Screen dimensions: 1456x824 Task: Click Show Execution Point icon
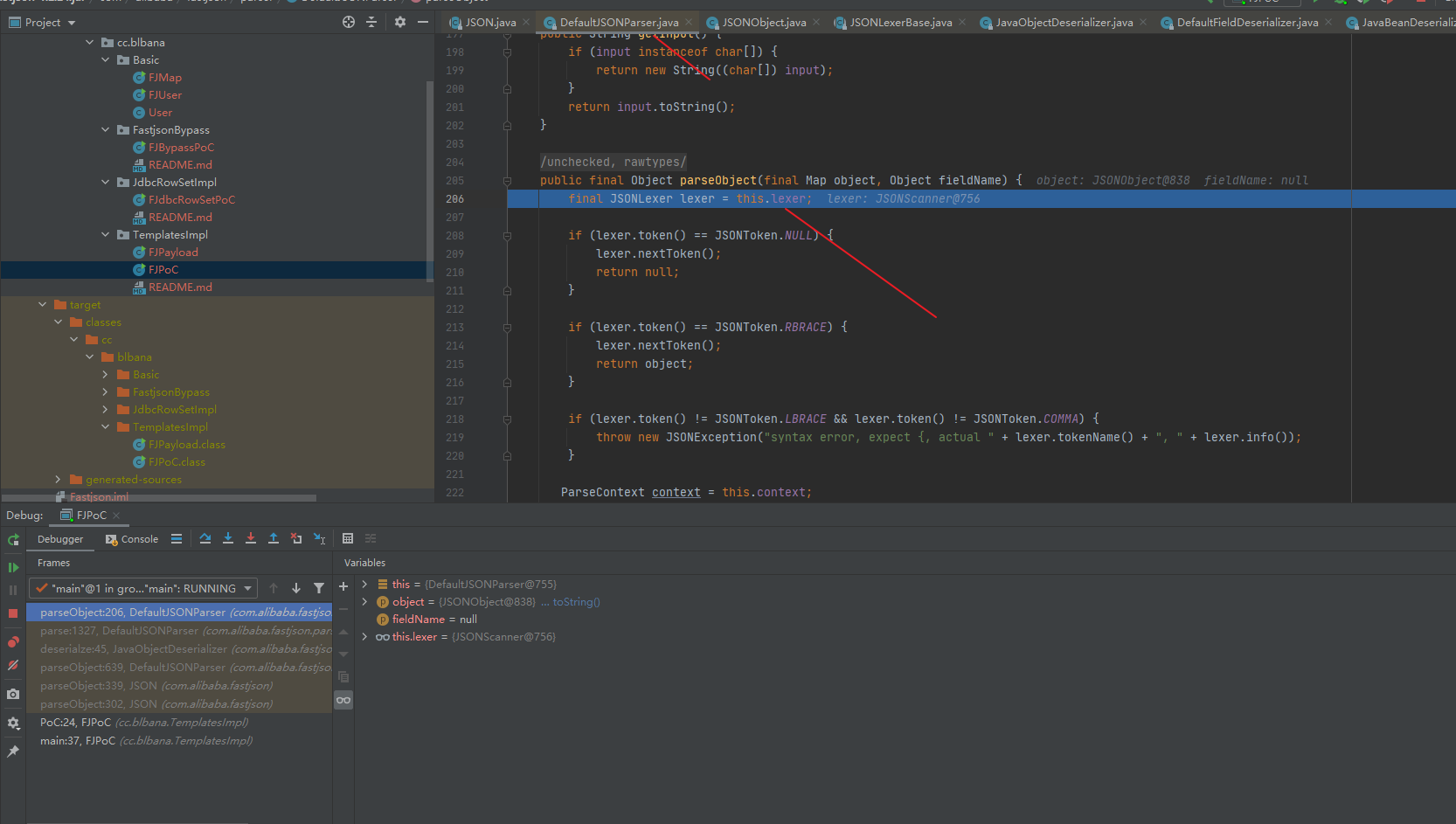(x=177, y=539)
